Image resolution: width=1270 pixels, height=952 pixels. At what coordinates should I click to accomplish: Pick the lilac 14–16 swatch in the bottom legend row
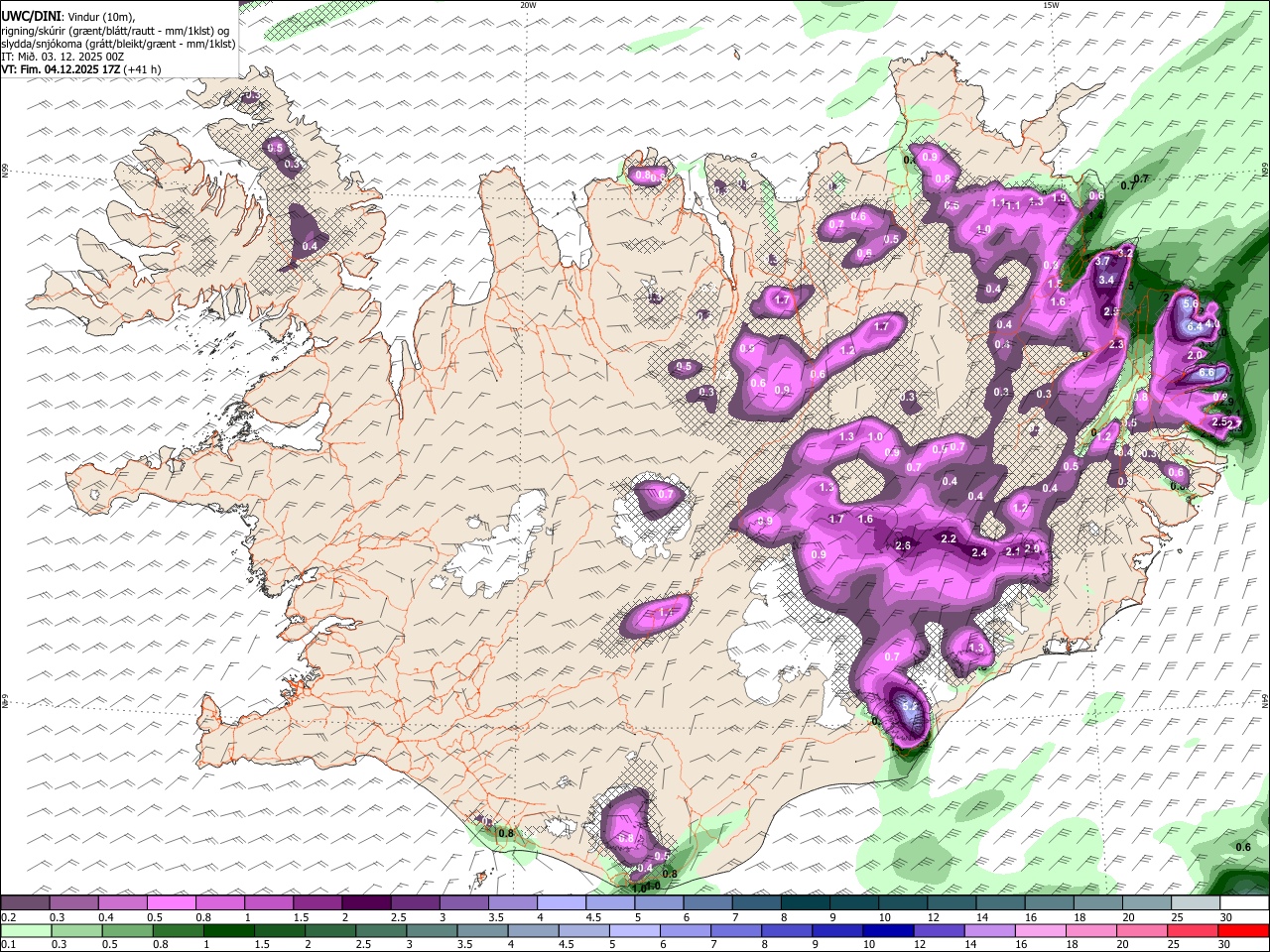pyautogui.click(x=989, y=930)
